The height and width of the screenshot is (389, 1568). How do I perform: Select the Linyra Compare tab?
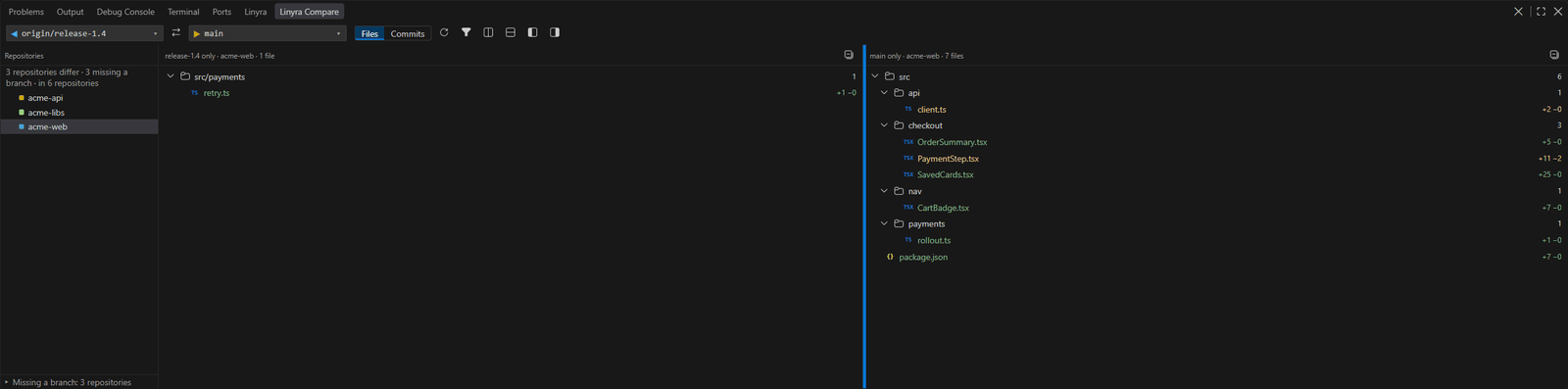[309, 12]
